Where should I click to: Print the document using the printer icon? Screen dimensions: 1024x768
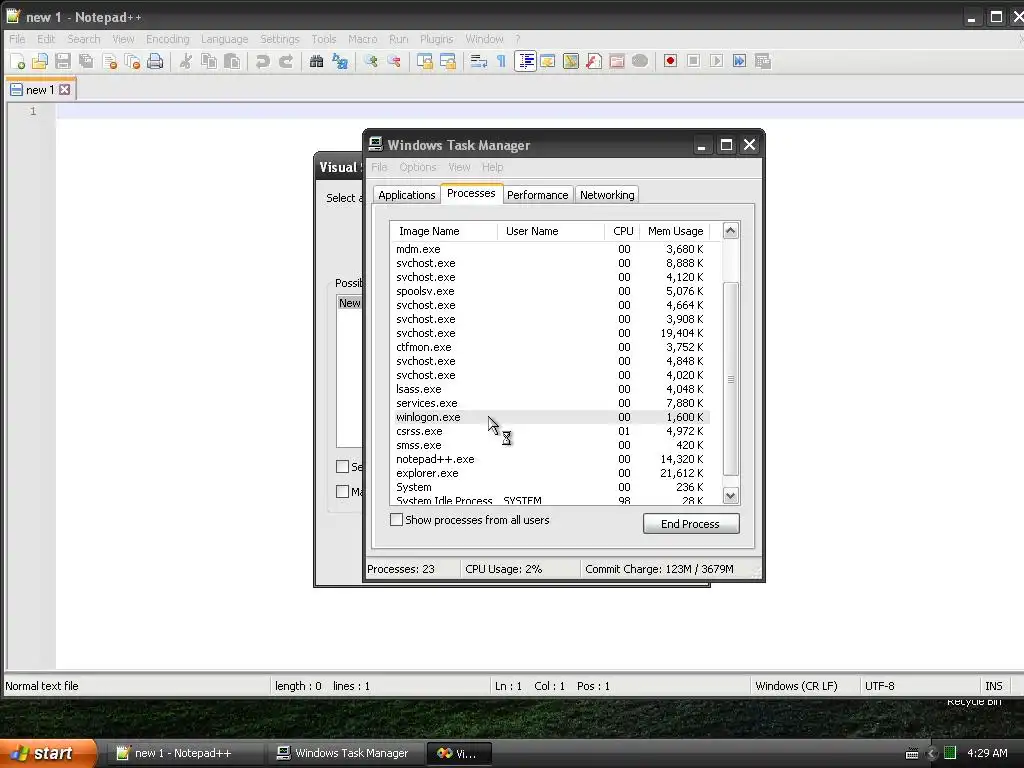155,61
